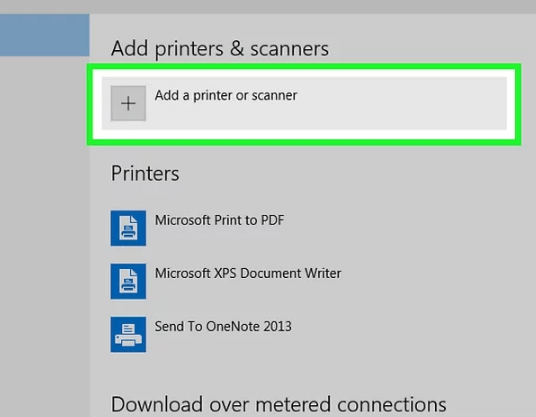Select the 'Microsoft Print to PDF' label
Viewport: 536px width, 417px height.
click(x=219, y=220)
